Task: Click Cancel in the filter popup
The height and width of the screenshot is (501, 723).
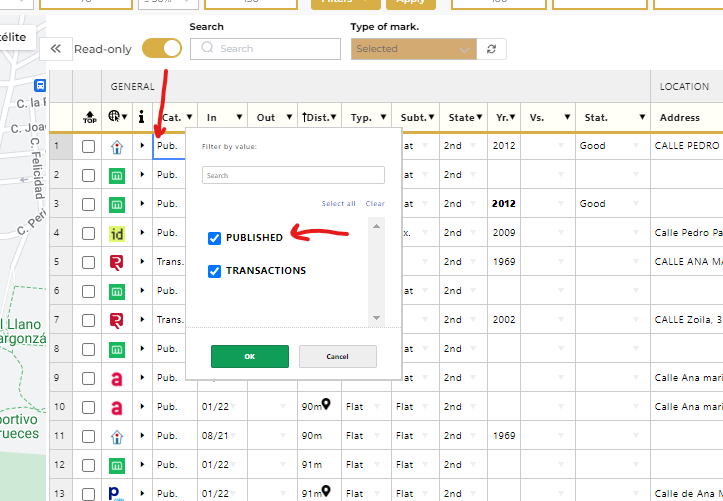Action: [338, 356]
